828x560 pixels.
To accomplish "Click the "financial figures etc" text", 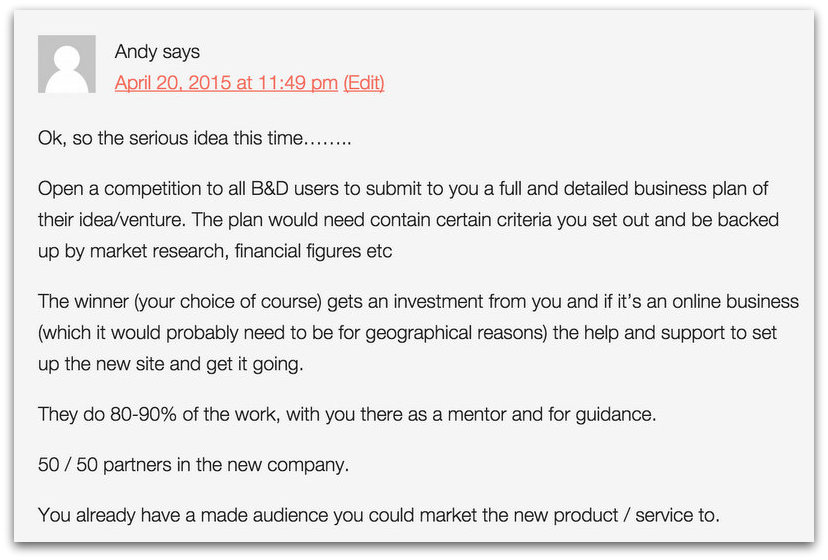I will pyautogui.click(x=313, y=251).
